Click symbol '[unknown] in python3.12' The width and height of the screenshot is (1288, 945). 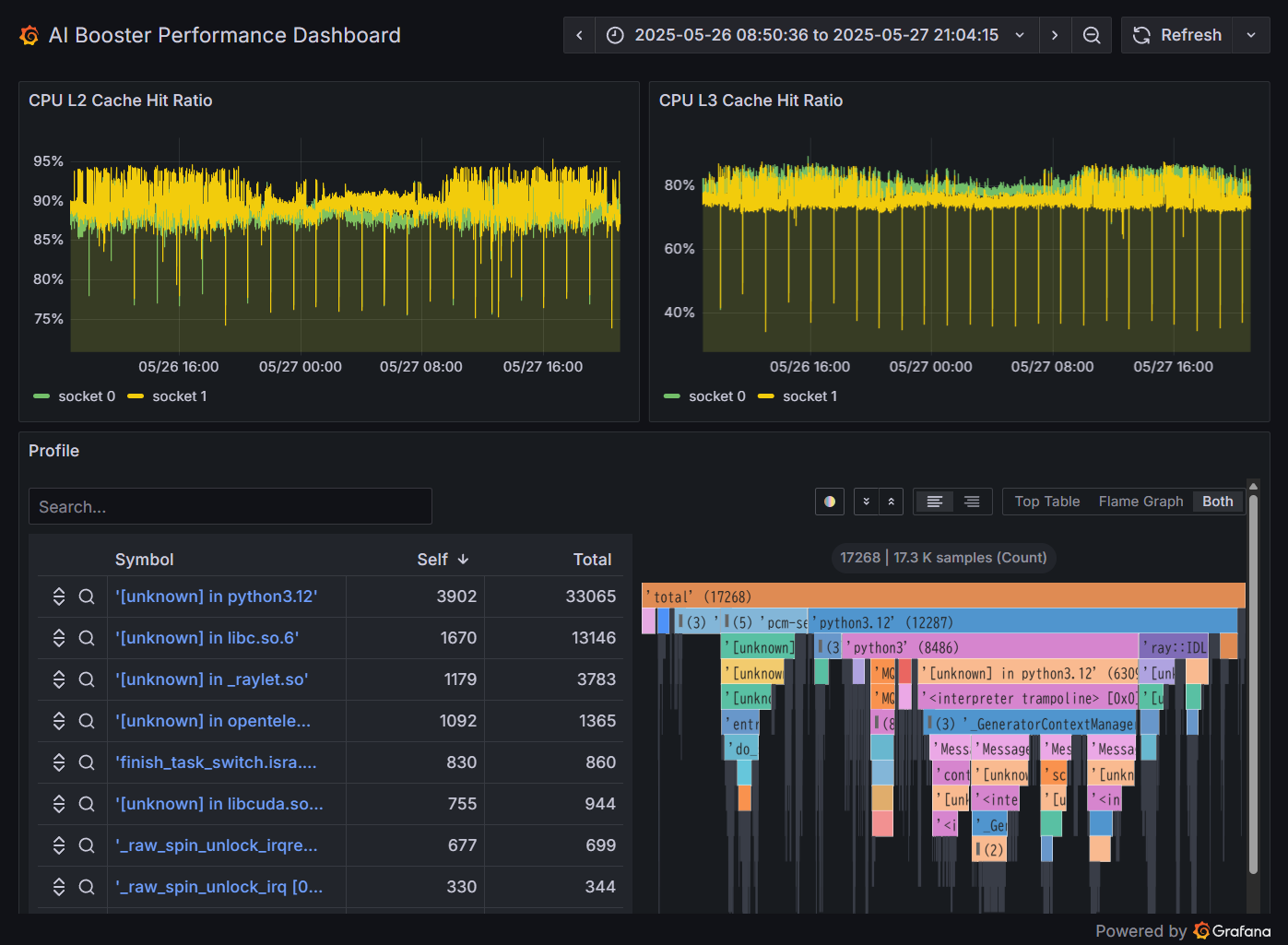click(216, 597)
